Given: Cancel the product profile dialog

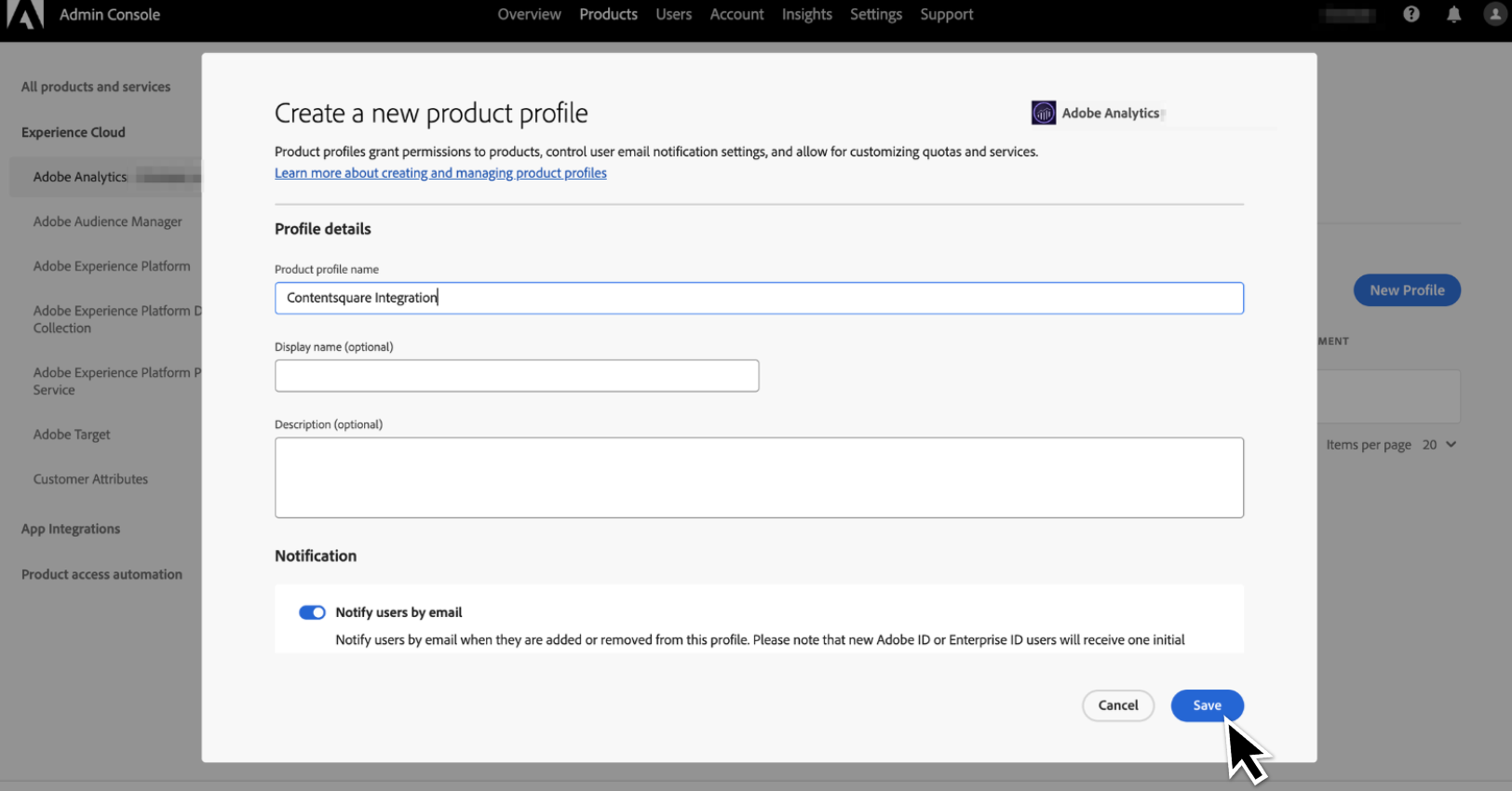Looking at the screenshot, I should point(1118,705).
